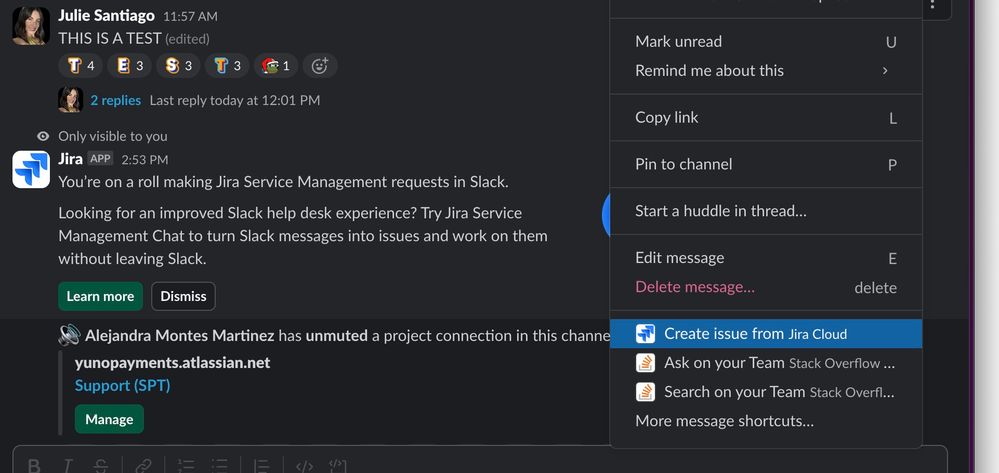Click the E emoji reaction with count 3
999x473 pixels.
coord(129,66)
